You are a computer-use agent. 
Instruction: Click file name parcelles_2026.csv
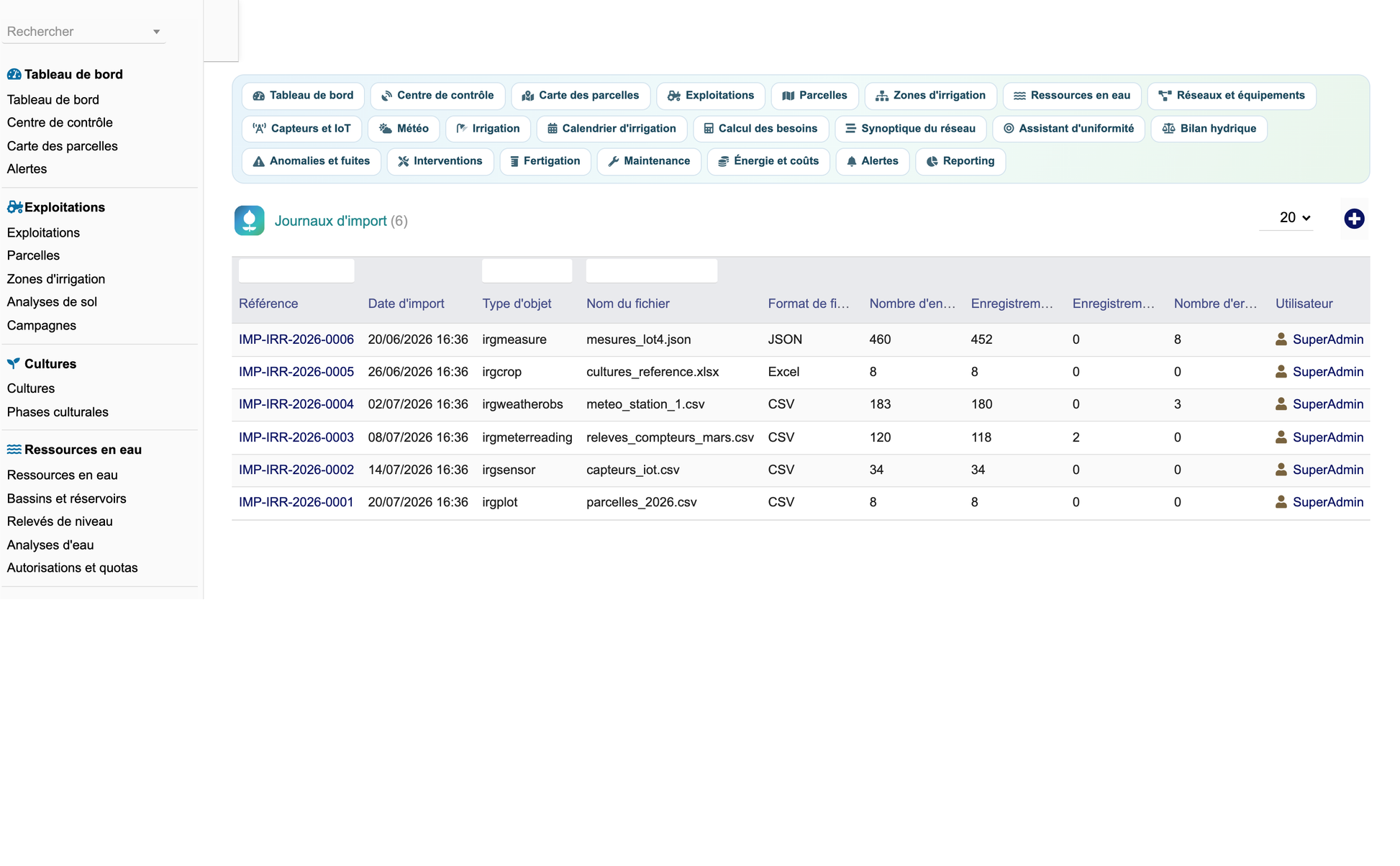pyautogui.click(x=642, y=502)
